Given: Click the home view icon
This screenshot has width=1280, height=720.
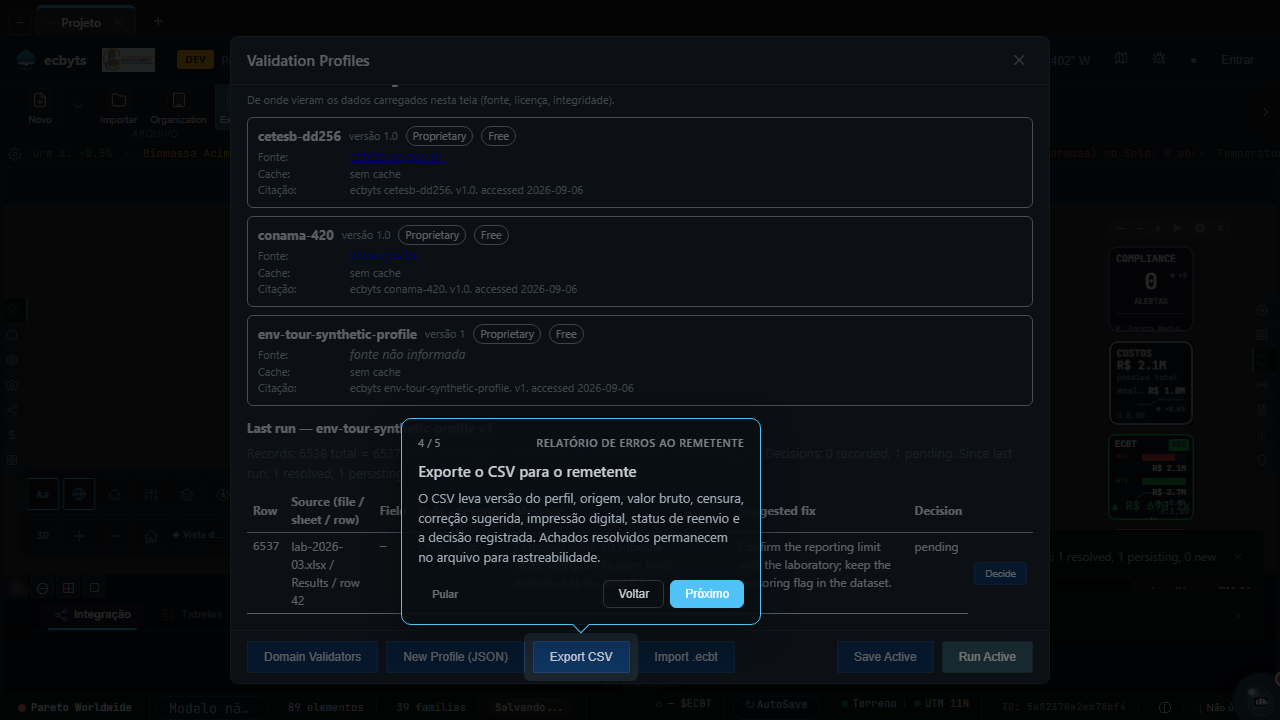Looking at the screenshot, I should click(151, 536).
